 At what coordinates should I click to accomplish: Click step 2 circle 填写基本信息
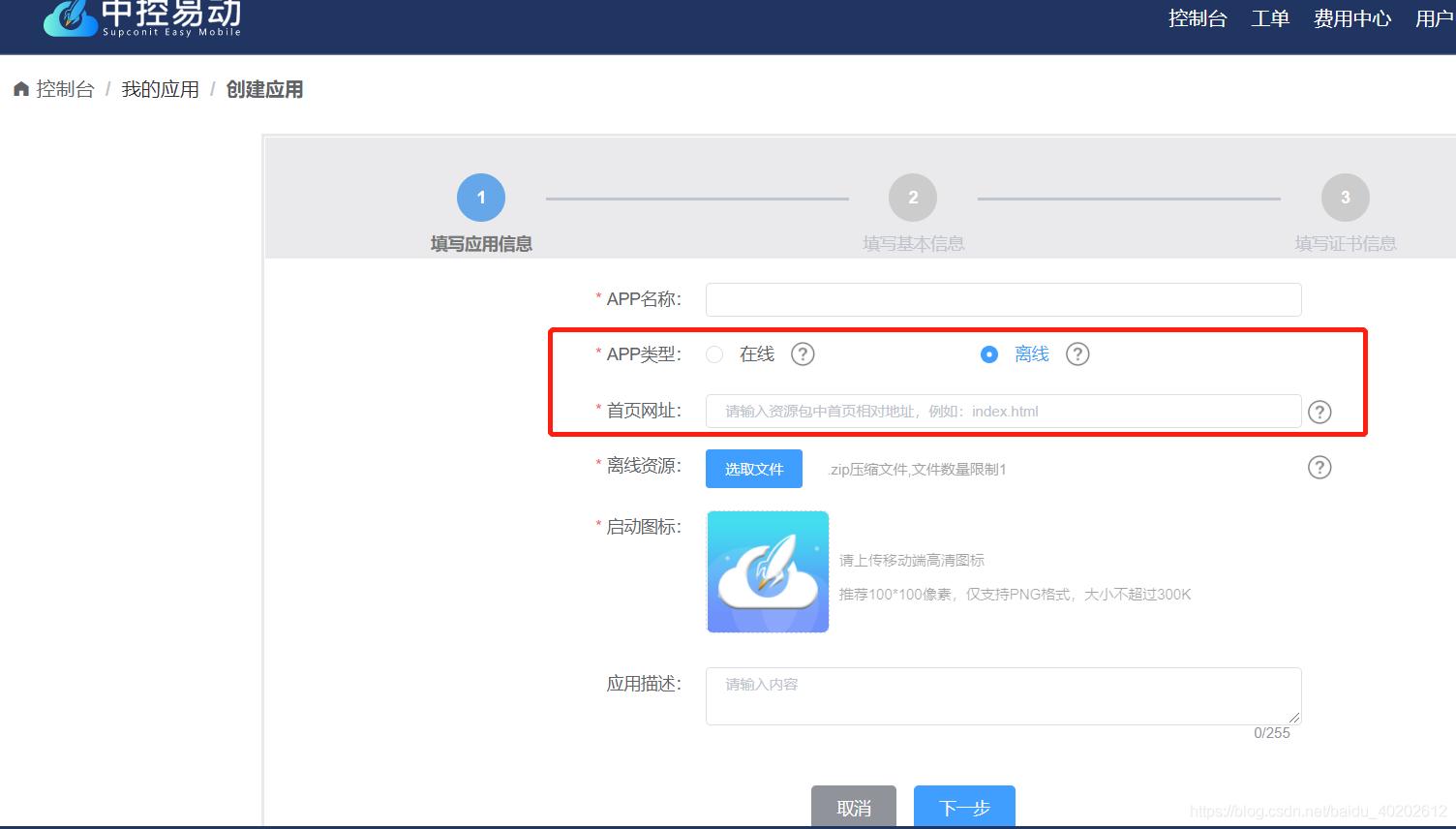pyautogui.click(x=911, y=197)
